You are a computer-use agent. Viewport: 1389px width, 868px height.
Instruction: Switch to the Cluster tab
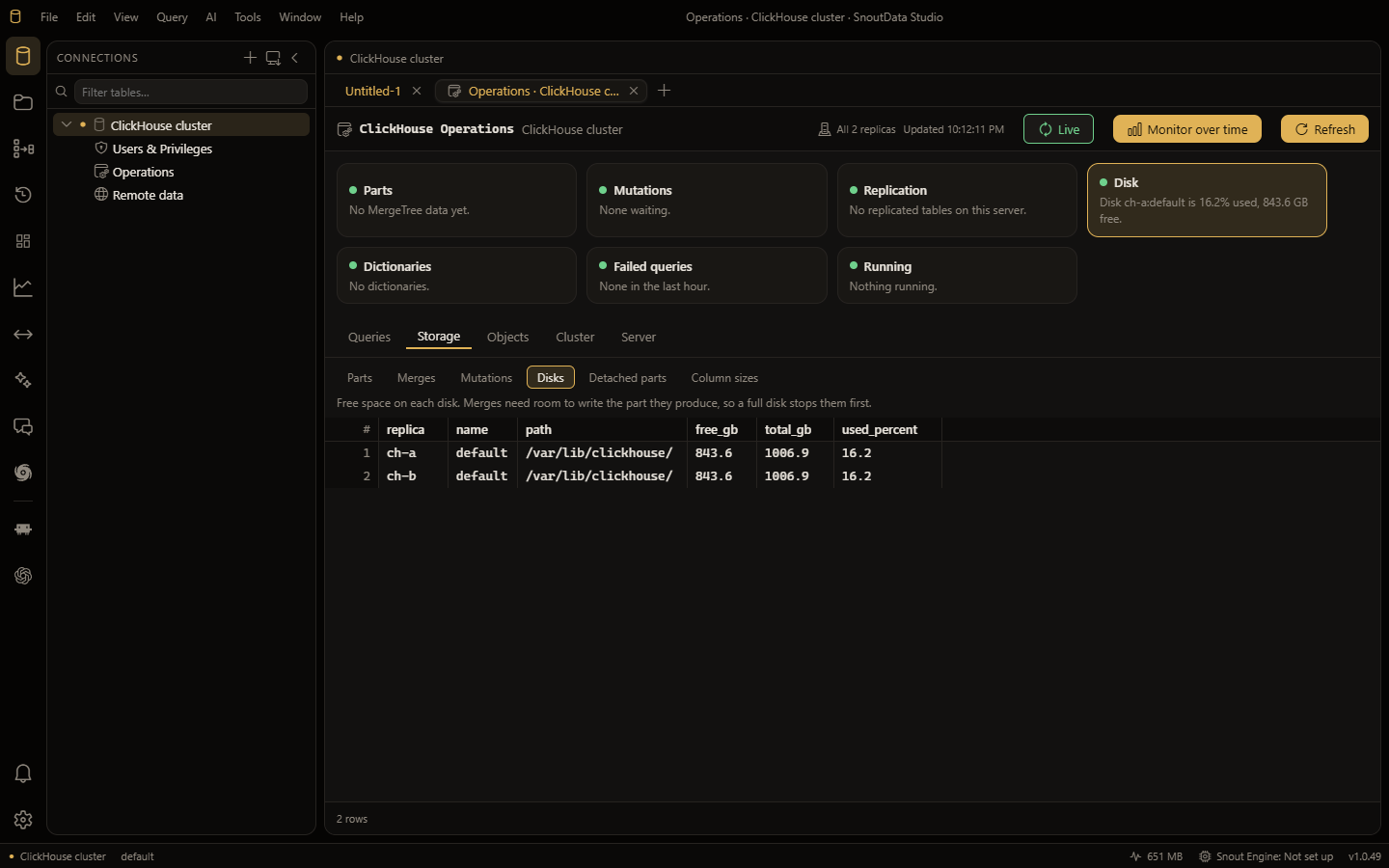pos(575,337)
